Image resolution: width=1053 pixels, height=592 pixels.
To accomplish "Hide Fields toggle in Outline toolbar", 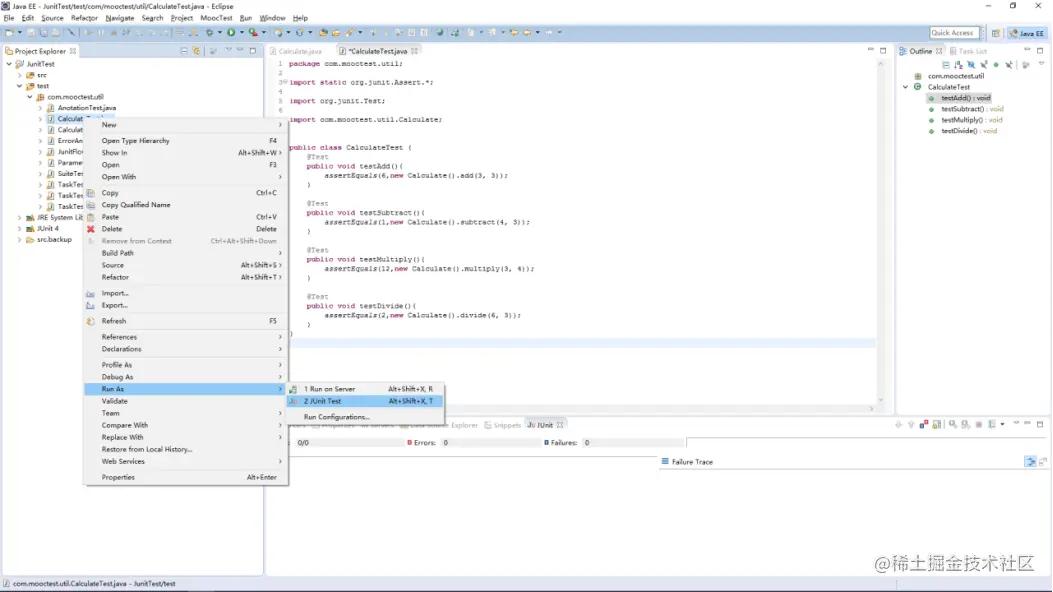I will 971,64.
